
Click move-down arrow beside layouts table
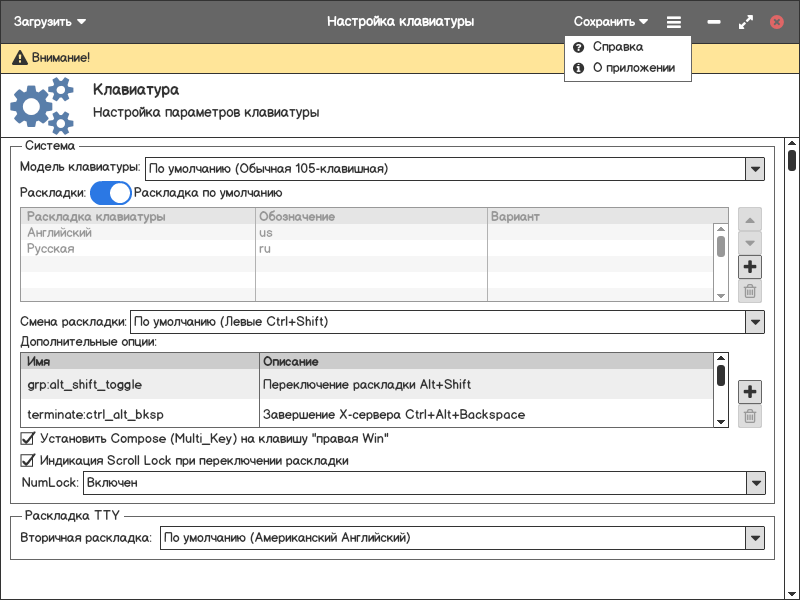click(x=750, y=243)
